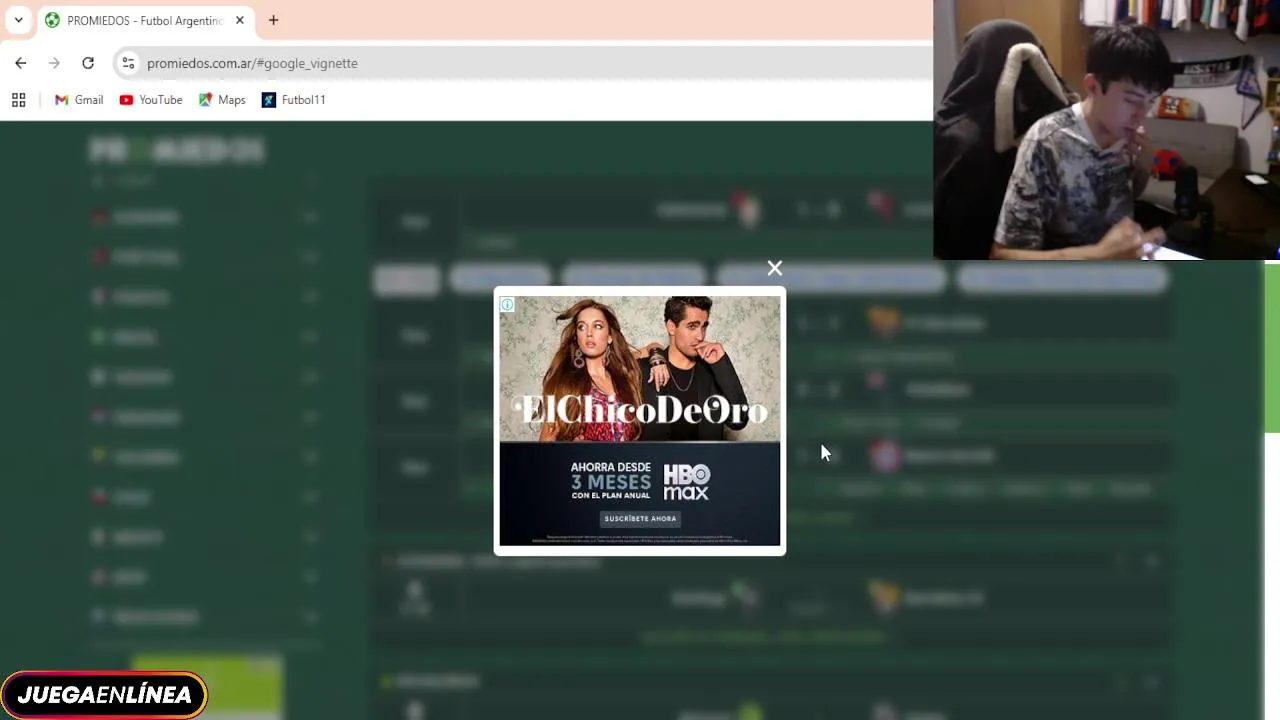
Task: Click the JUEGAENLÍNEA banner
Action: tap(104, 695)
